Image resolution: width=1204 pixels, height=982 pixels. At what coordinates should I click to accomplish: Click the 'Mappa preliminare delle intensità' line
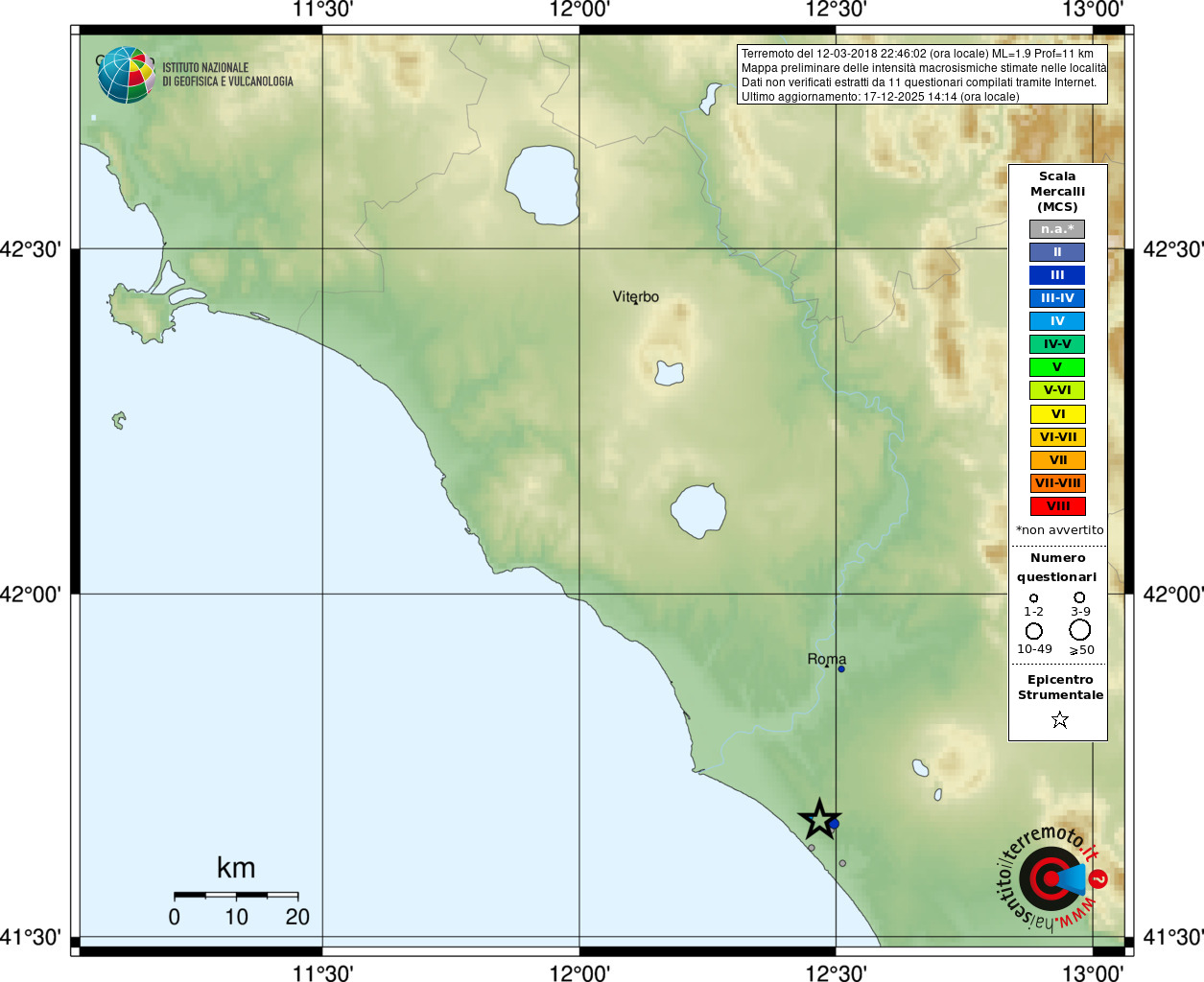pyautogui.click(x=923, y=68)
